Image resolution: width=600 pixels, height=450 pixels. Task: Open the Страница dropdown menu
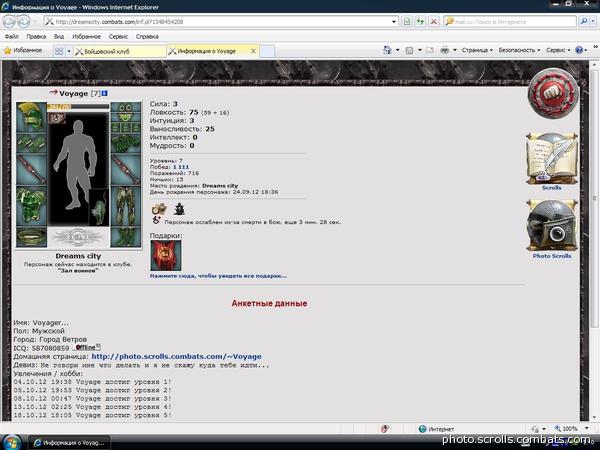click(x=477, y=50)
